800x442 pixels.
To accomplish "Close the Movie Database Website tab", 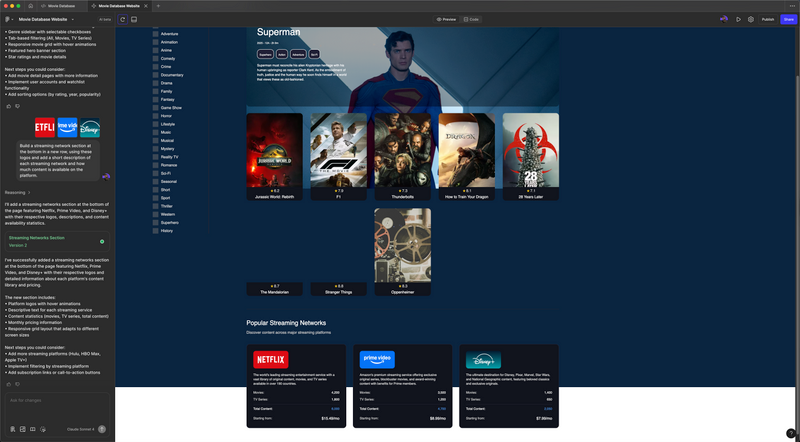I will click(146, 6).
